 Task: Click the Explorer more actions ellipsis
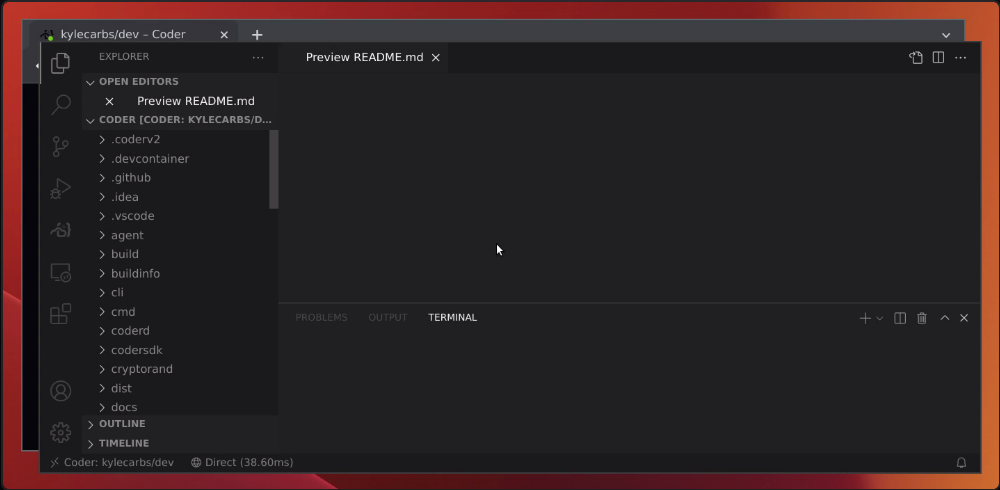[x=258, y=57]
